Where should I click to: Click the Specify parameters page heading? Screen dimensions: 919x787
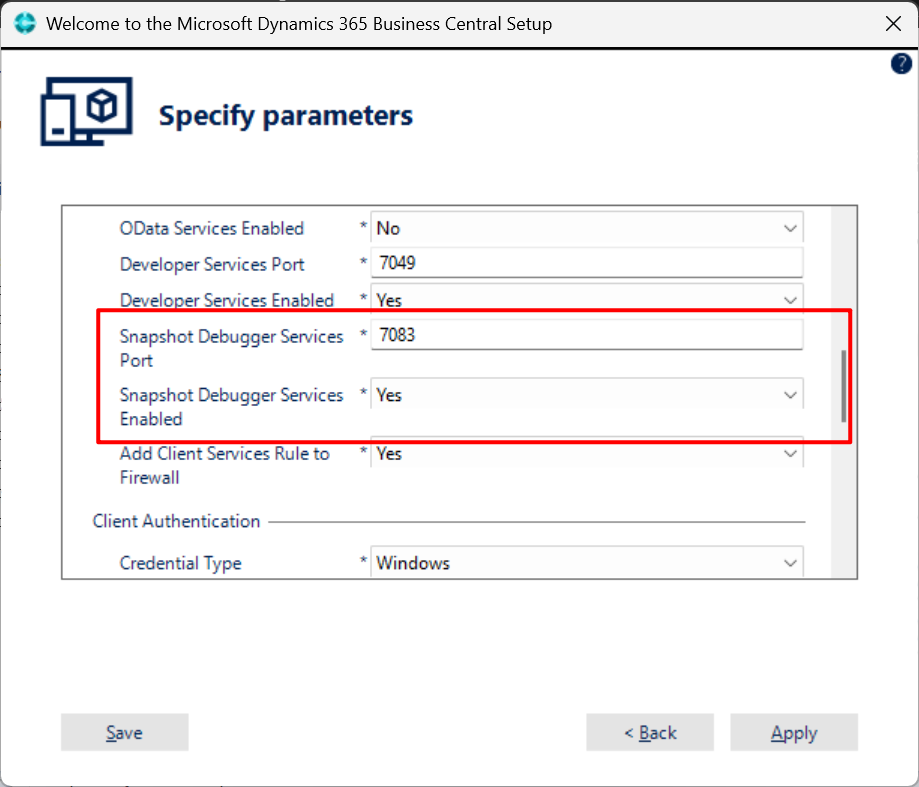click(285, 116)
